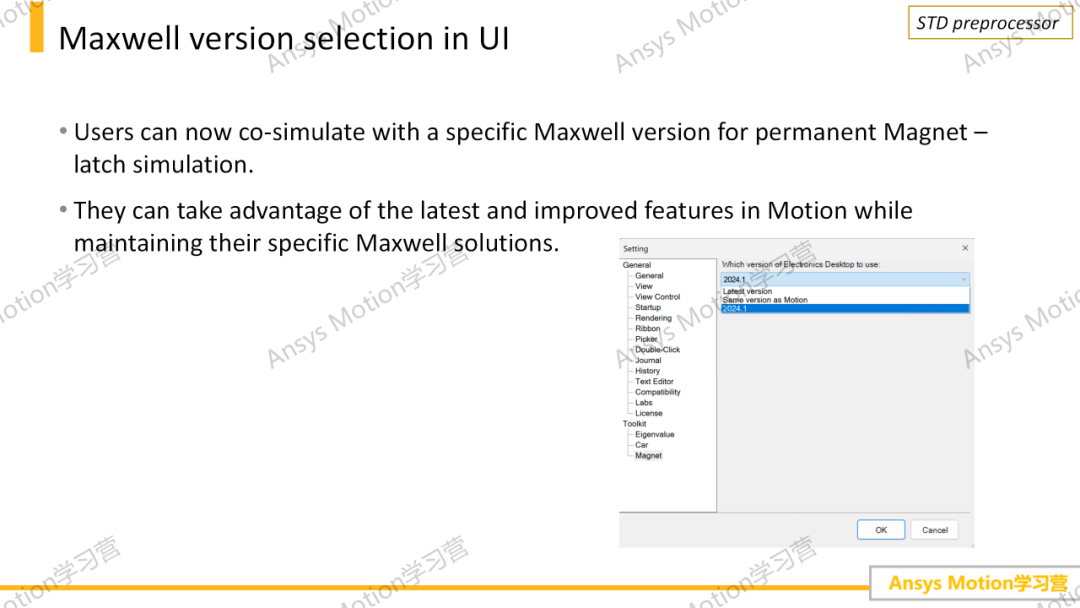The height and width of the screenshot is (608, 1080).
Task: Select Car under Toolkit
Action: click(641, 445)
